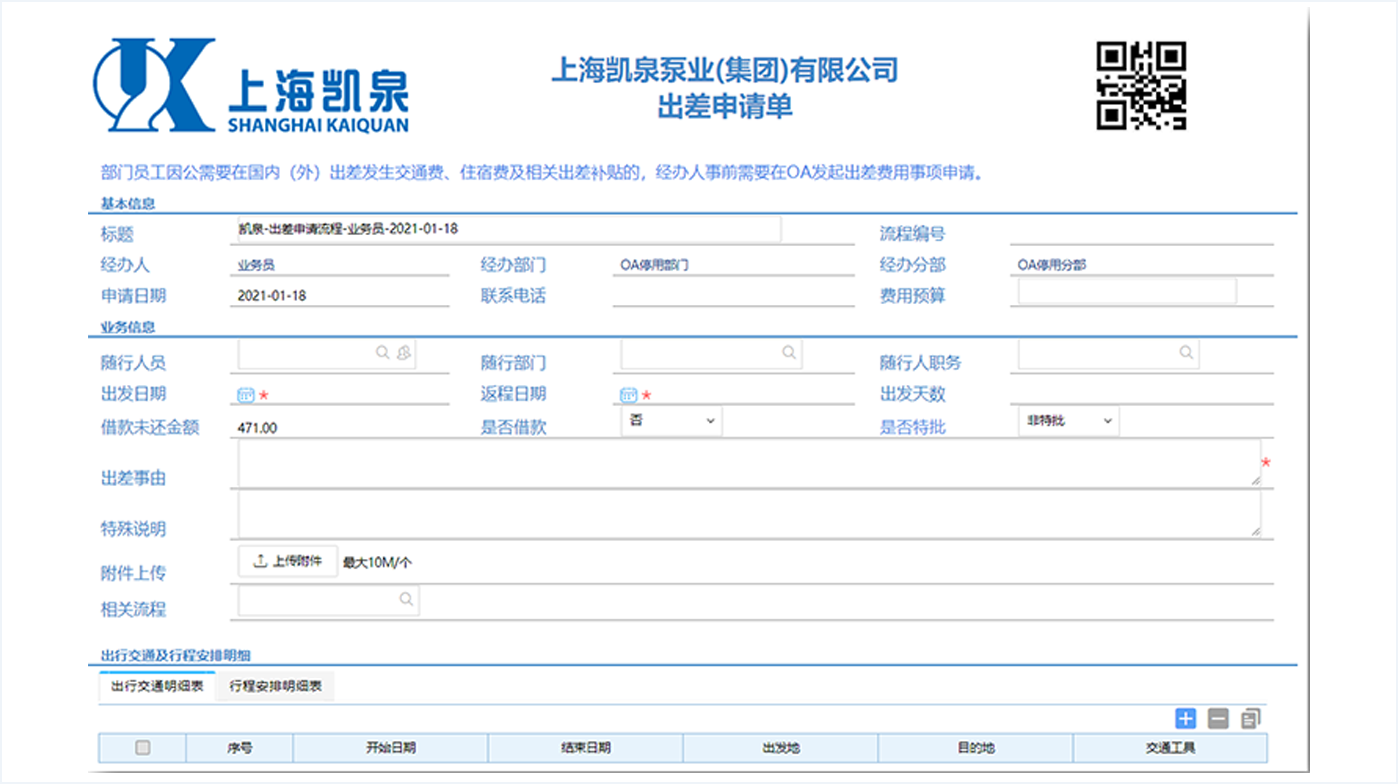Image resolution: width=1398 pixels, height=784 pixels.
Task: Click the 出差申请单 heading
Action: click(725, 106)
